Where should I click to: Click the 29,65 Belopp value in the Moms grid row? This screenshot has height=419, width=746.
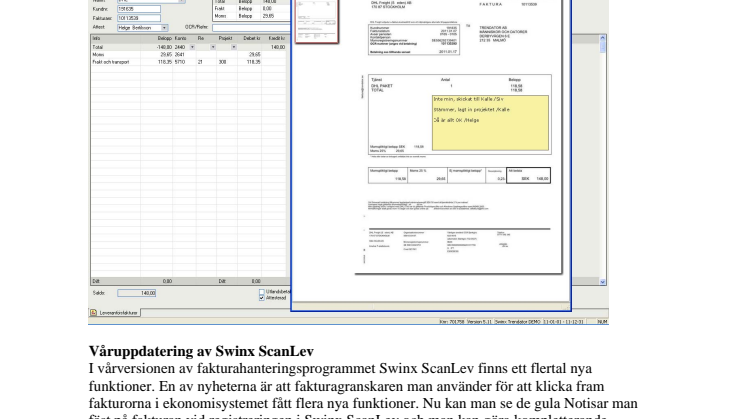pyautogui.click(x=166, y=55)
